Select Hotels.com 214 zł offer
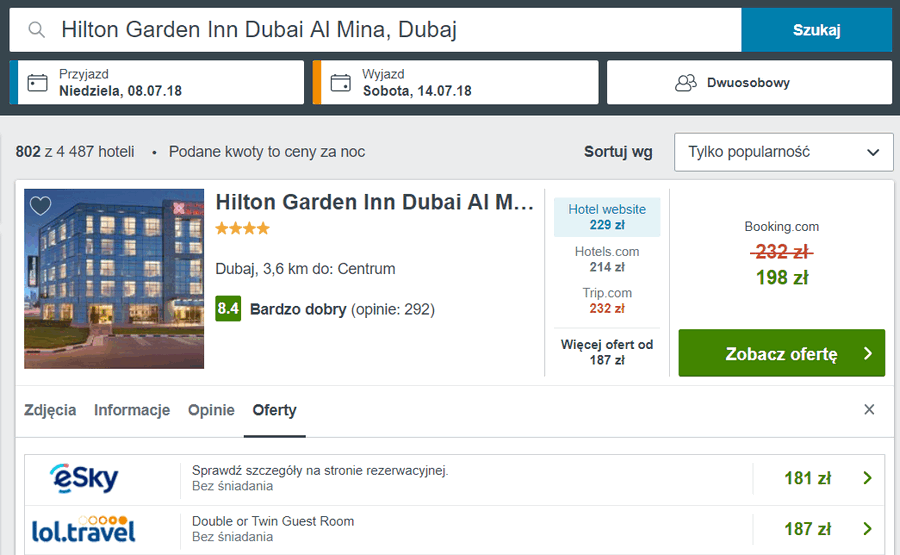The height and width of the screenshot is (555, 900). [607, 259]
